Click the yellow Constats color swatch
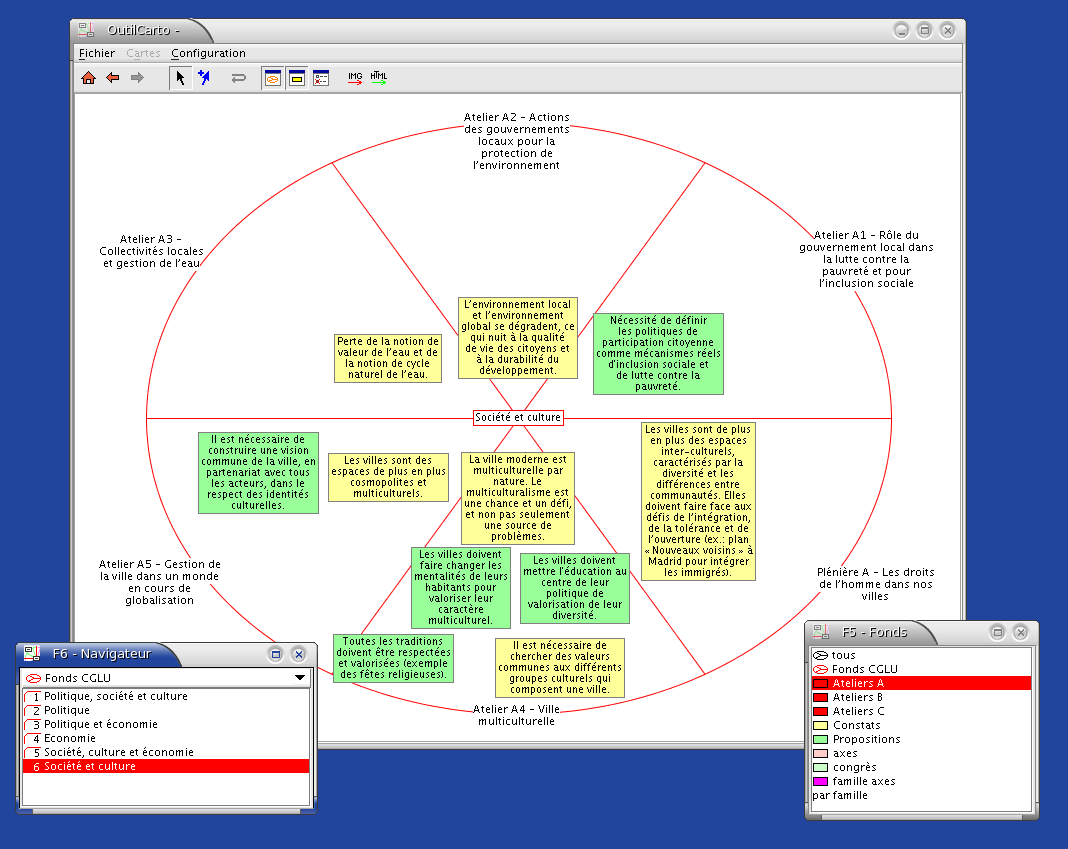 coord(820,725)
